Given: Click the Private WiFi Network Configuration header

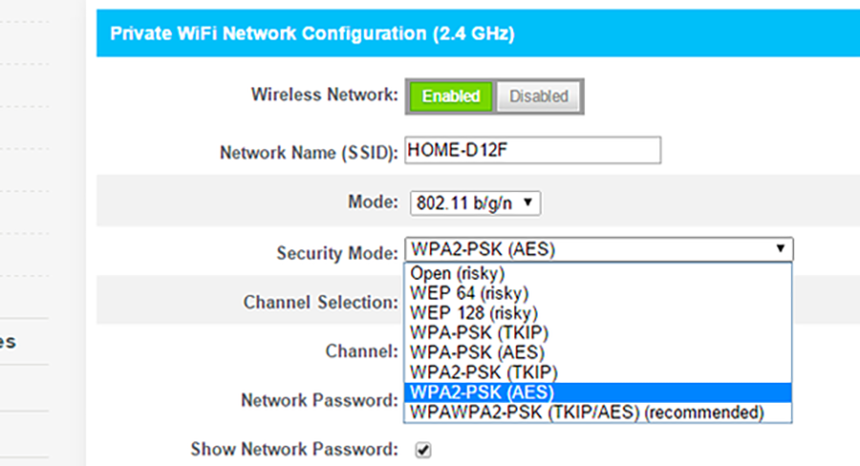Looking at the screenshot, I should pos(312,34).
